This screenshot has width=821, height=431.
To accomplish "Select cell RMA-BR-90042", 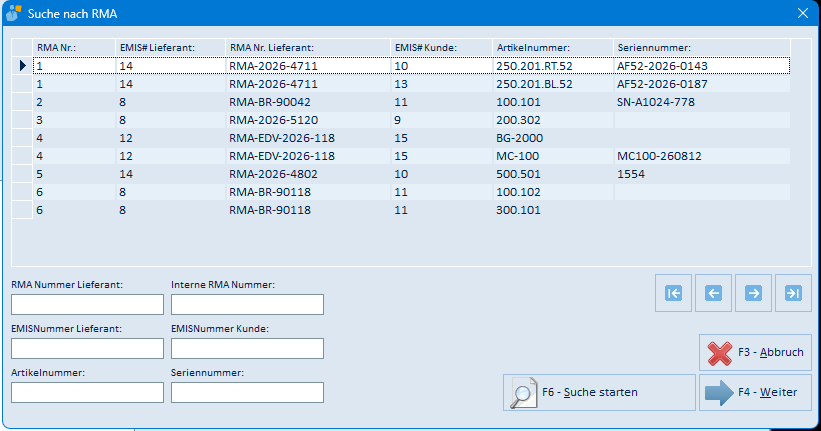I will coord(308,102).
